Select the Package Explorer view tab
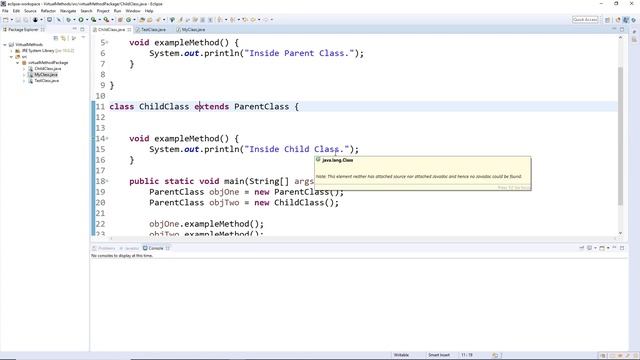The width and height of the screenshot is (640, 360). (23, 30)
